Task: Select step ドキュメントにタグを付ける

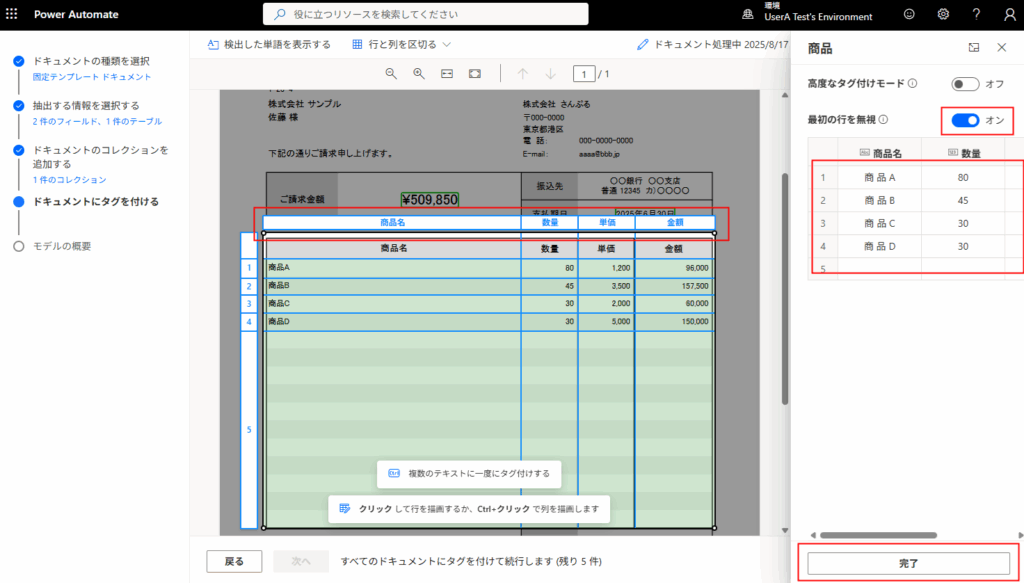Action: 96,202
